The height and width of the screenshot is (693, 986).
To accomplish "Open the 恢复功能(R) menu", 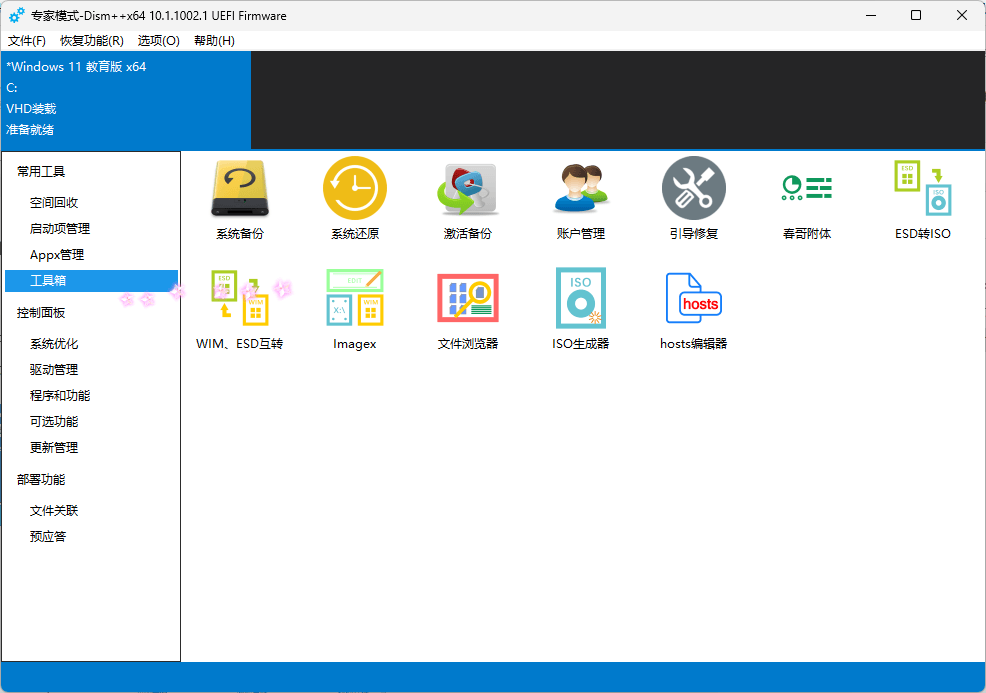I will point(92,41).
